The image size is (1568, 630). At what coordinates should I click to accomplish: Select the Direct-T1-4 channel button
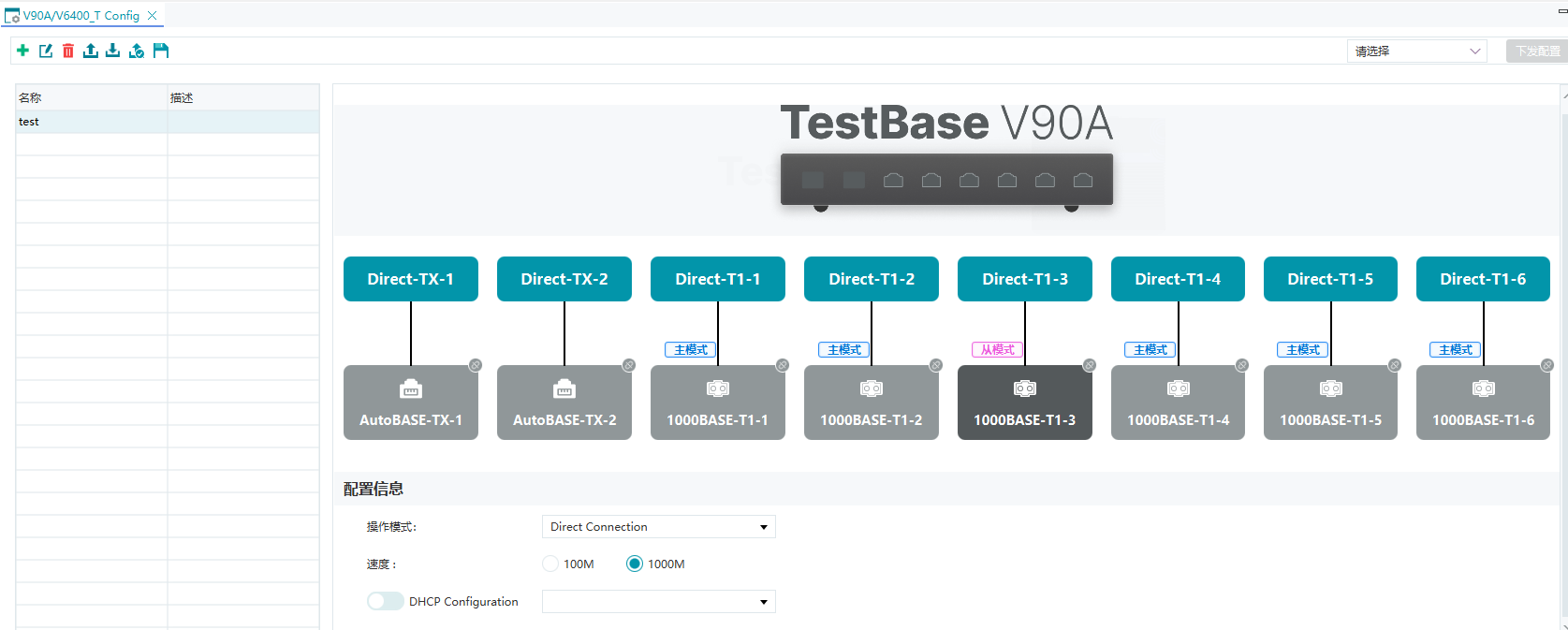(x=1178, y=279)
